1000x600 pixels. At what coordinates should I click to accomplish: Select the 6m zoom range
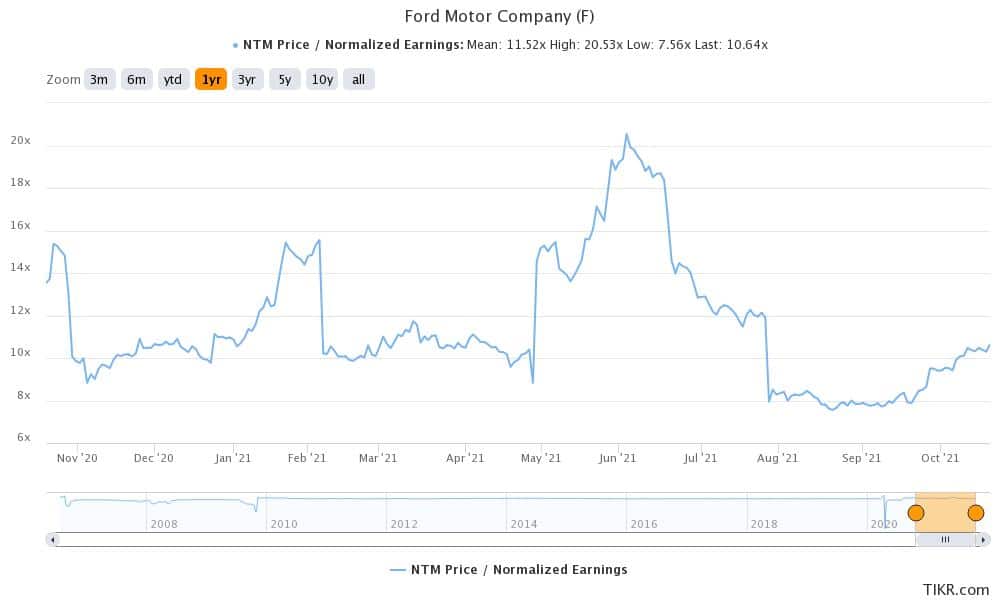coord(136,80)
